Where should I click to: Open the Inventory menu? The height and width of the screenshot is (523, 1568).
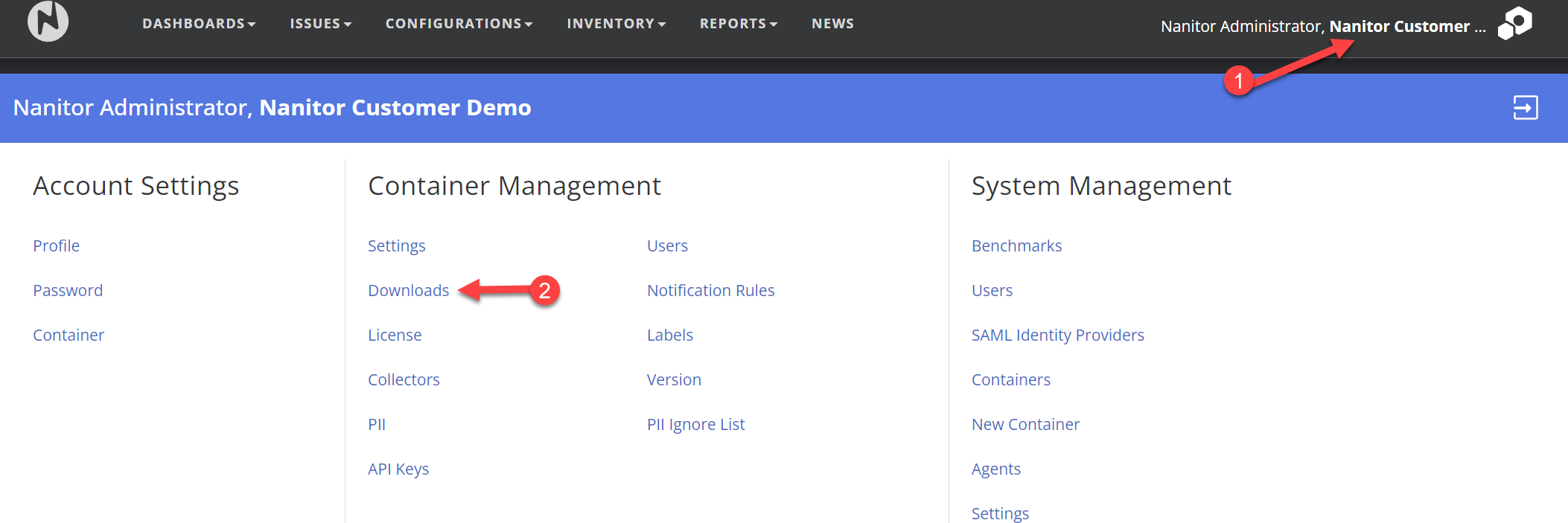coord(616,24)
